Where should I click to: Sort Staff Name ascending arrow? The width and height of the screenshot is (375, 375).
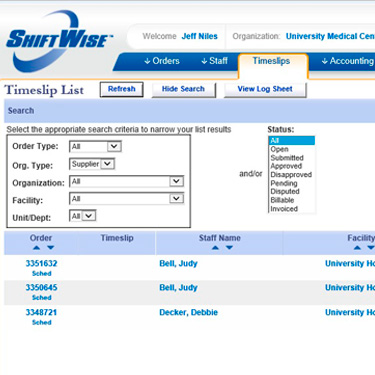(x=215, y=248)
